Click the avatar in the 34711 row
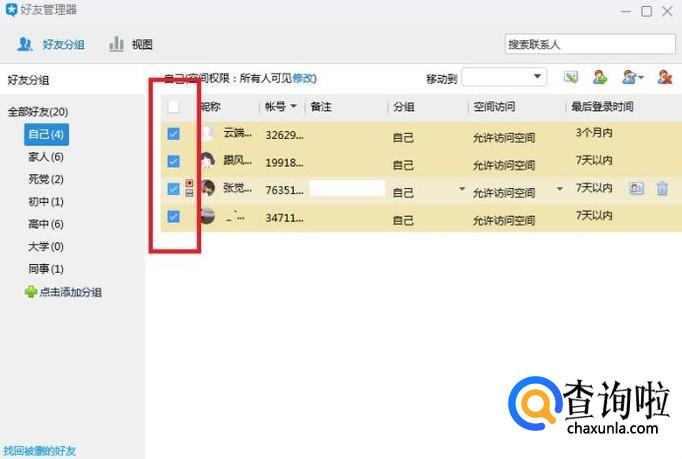The width and height of the screenshot is (682, 459). [207, 216]
